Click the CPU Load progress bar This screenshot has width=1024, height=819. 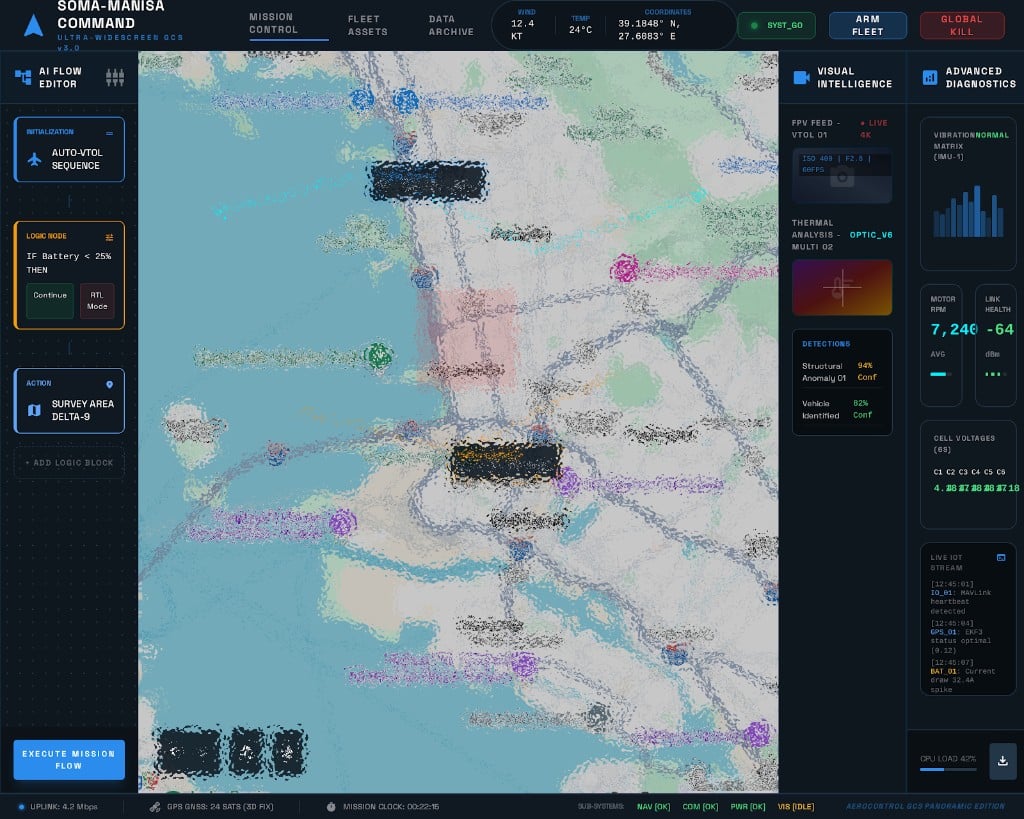(x=948, y=771)
